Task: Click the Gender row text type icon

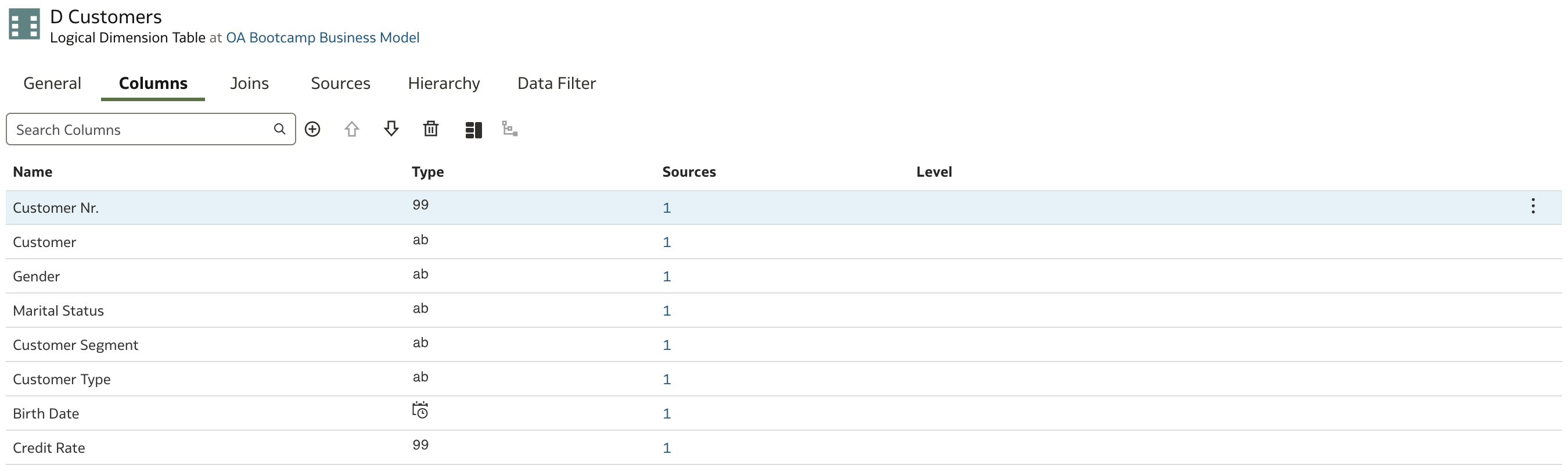Action: tap(420, 274)
